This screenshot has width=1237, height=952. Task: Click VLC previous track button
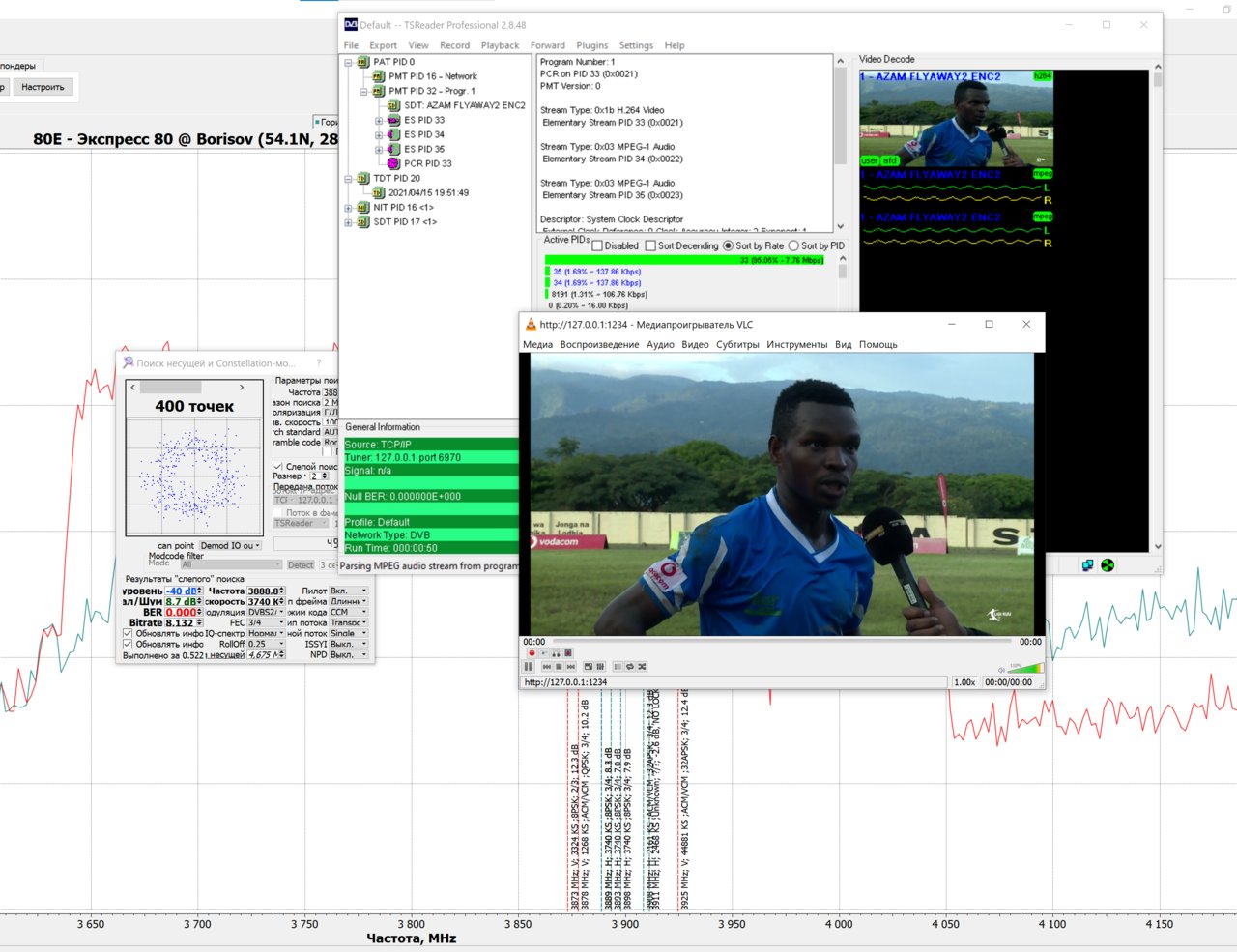pyautogui.click(x=547, y=667)
